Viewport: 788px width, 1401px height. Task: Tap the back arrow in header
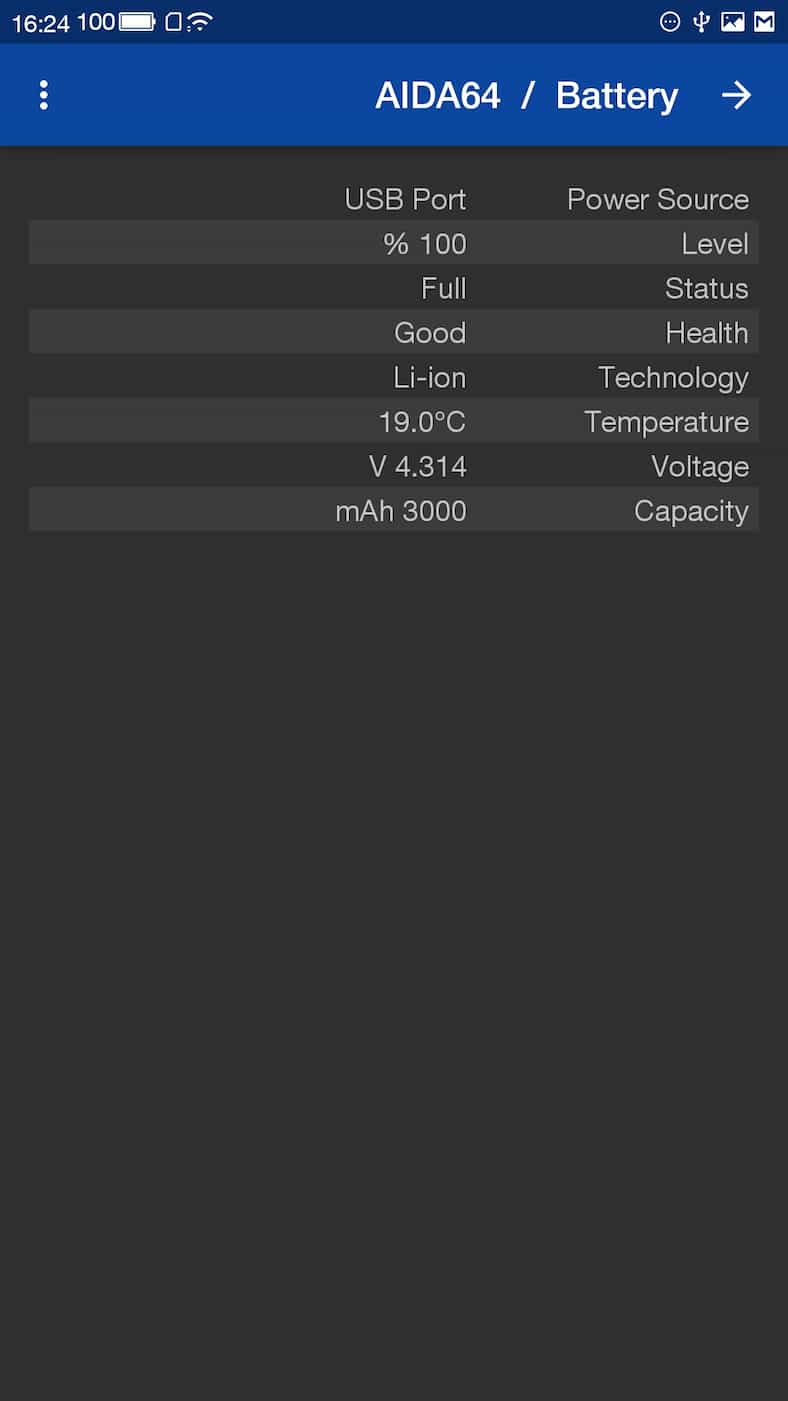click(736, 95)
